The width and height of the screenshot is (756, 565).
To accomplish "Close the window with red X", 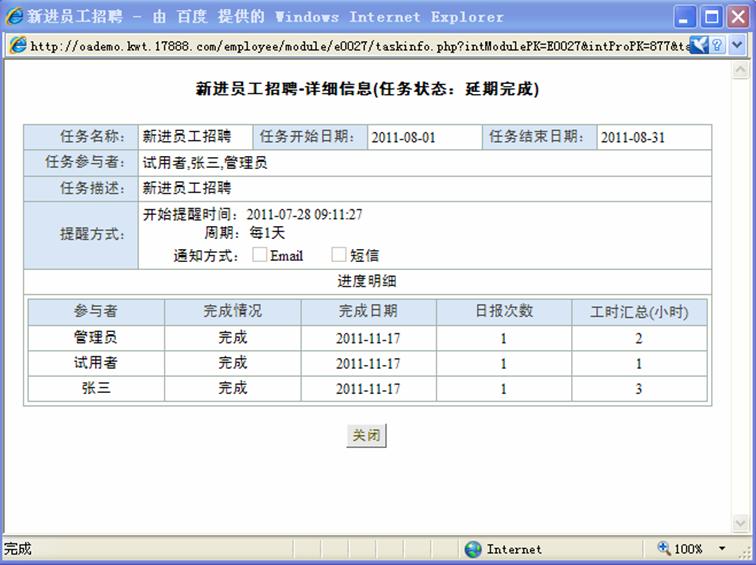I will 737,17.
